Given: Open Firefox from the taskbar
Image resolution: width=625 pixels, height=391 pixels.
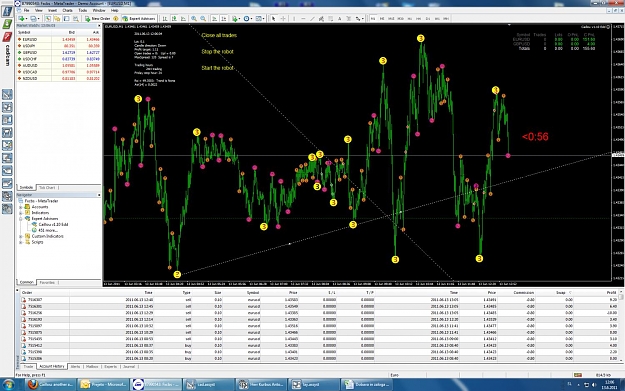Looking at the screenshot, I should pos(51,385).
